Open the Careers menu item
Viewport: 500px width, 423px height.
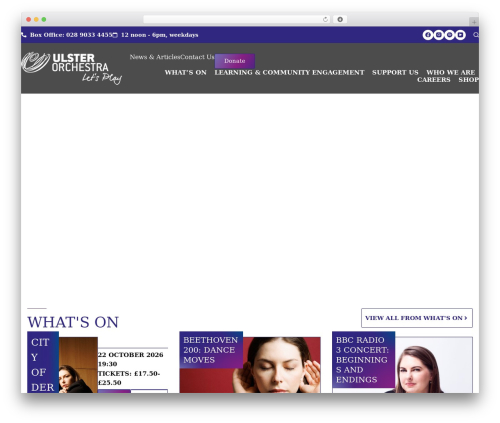click(x=434, y=80)
